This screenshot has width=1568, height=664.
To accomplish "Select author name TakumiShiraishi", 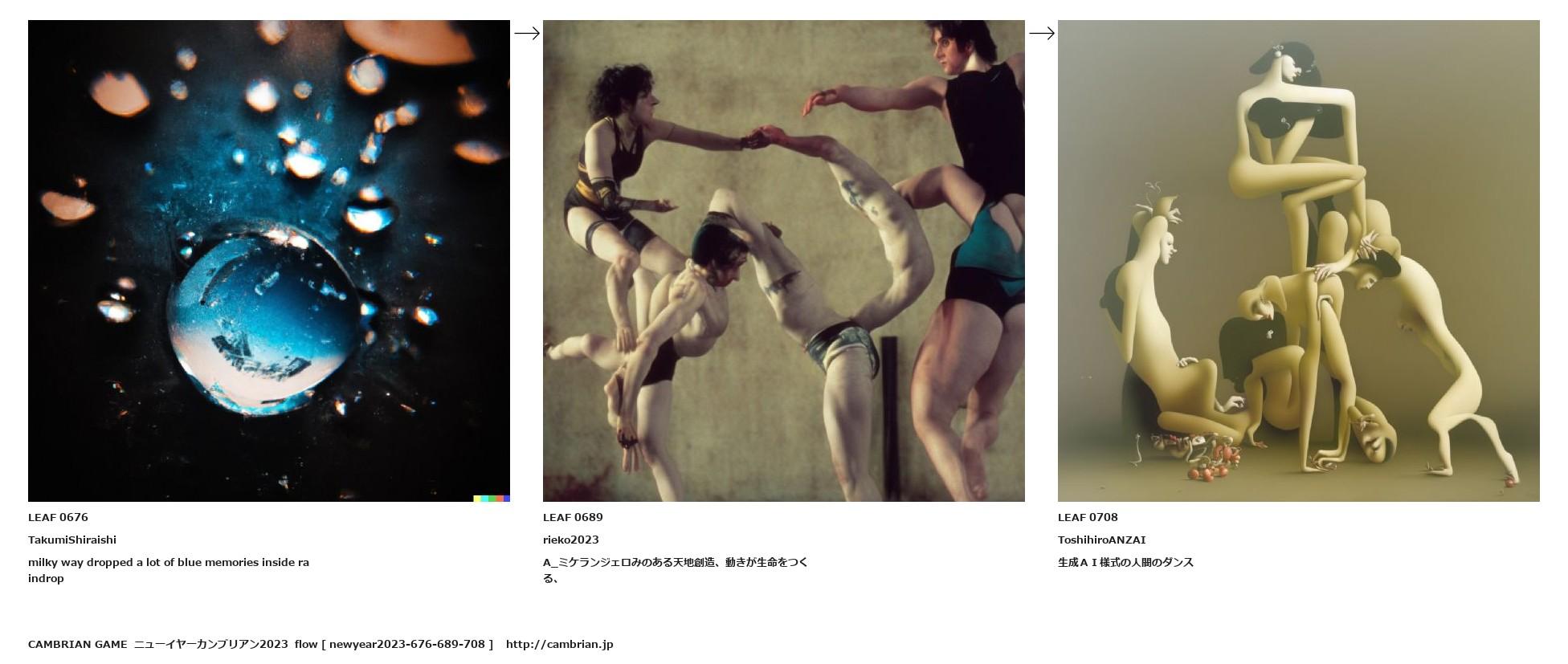I will tap(72, 540).
